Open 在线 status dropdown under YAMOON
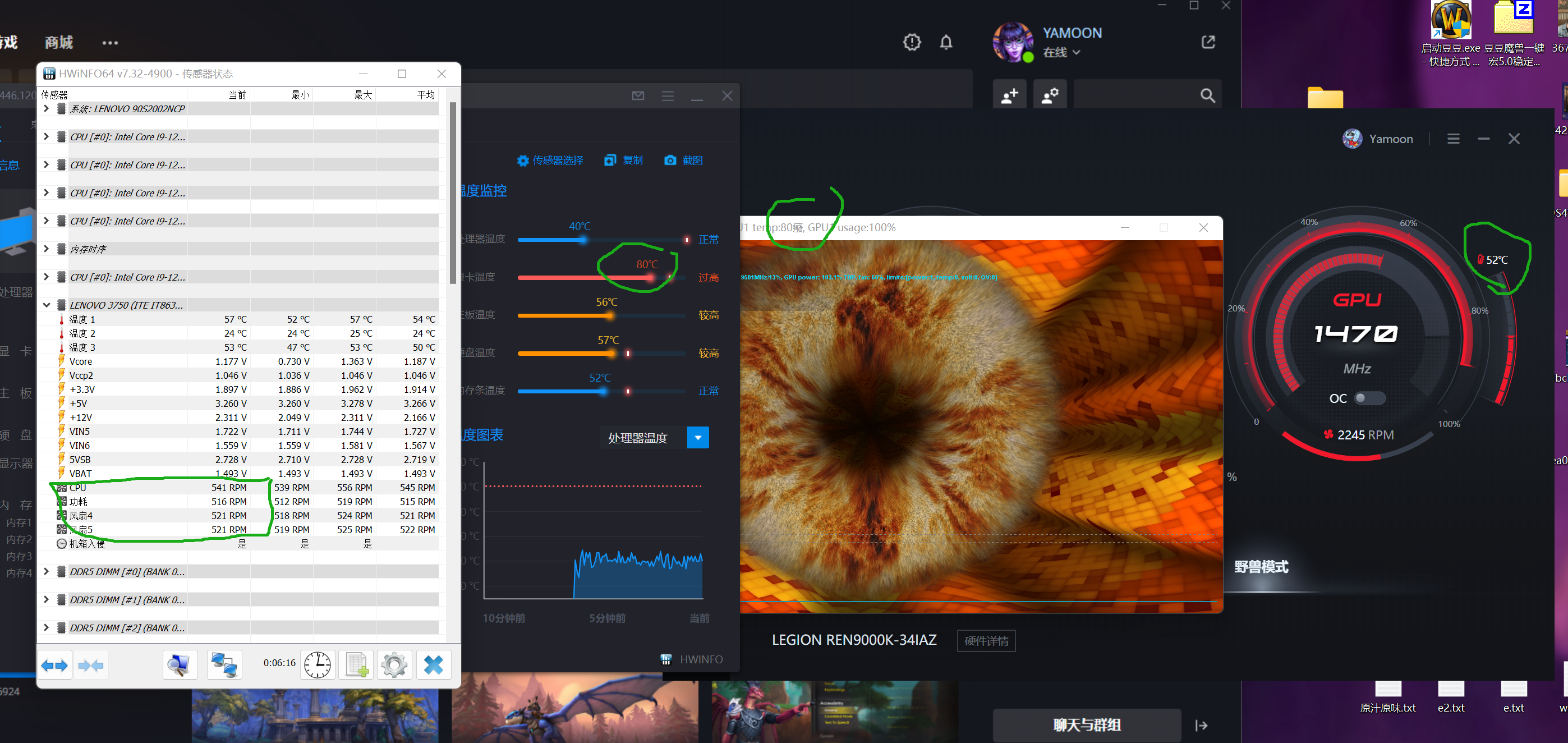The height and width of the screenshot is (743, 1568). 1061,52
